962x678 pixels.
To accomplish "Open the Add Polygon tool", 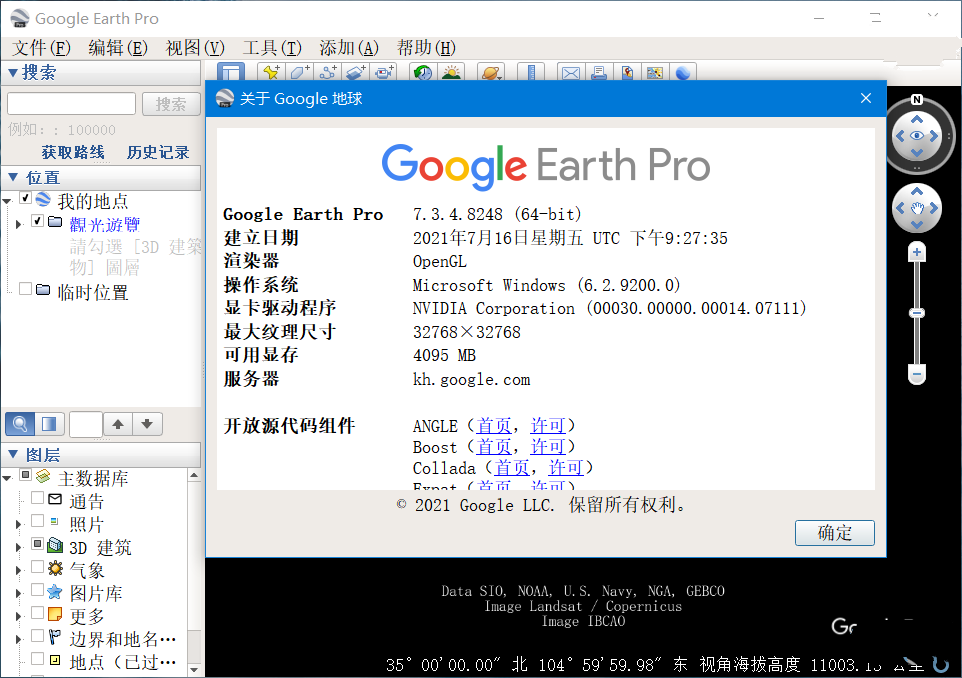I will coord(299,72).
